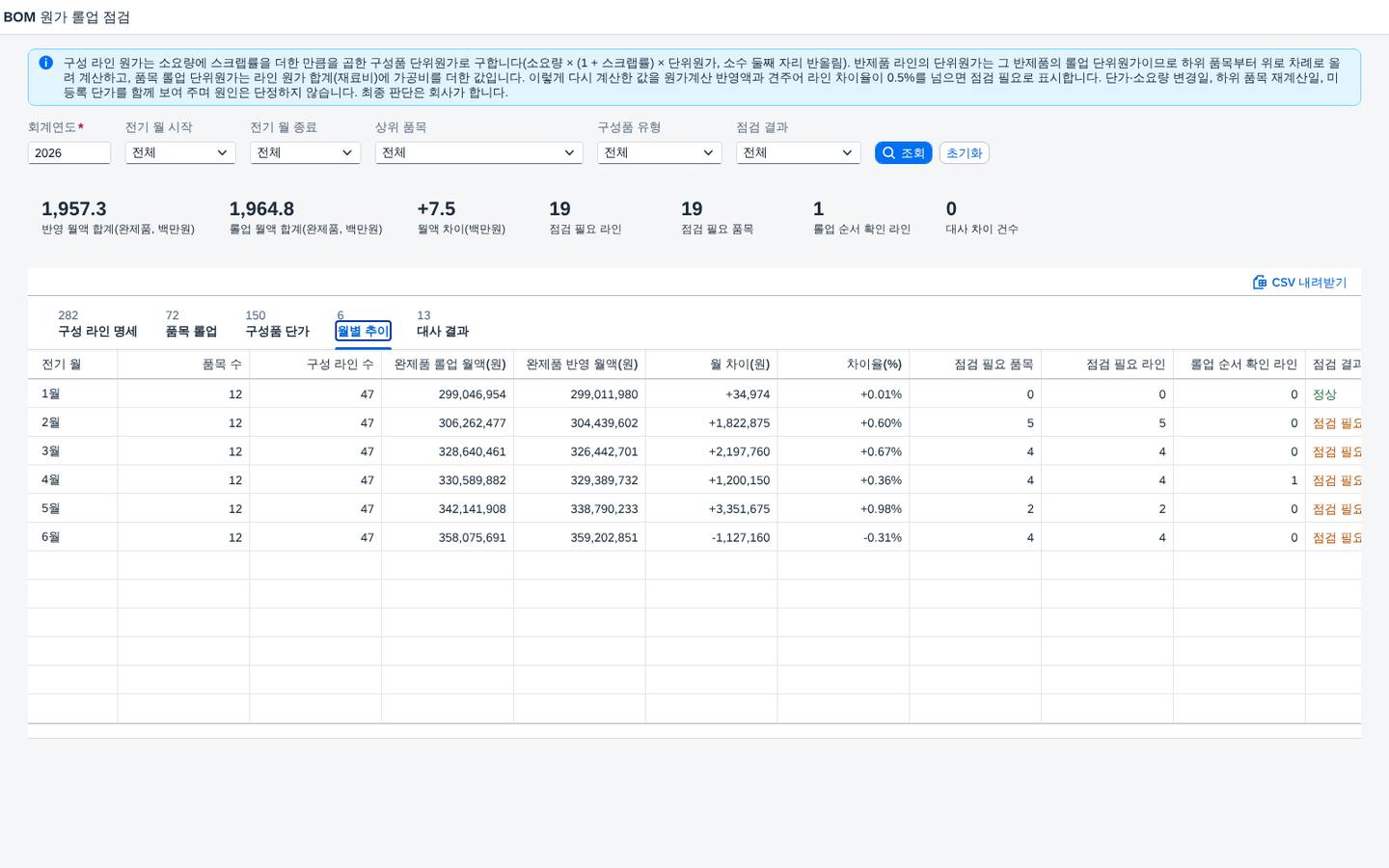Open the 전기 월 시작 dropdown
Image resolution: width=1389 pixels, height=868 pixels.
[180, 152]
